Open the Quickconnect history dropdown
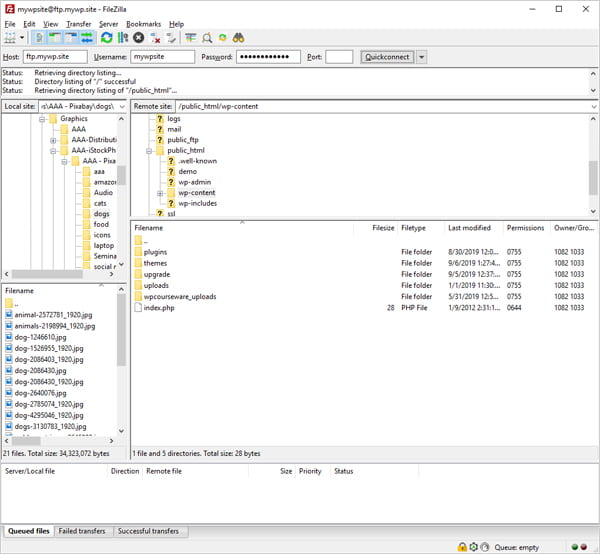600x554 pixels. [421, 57]
